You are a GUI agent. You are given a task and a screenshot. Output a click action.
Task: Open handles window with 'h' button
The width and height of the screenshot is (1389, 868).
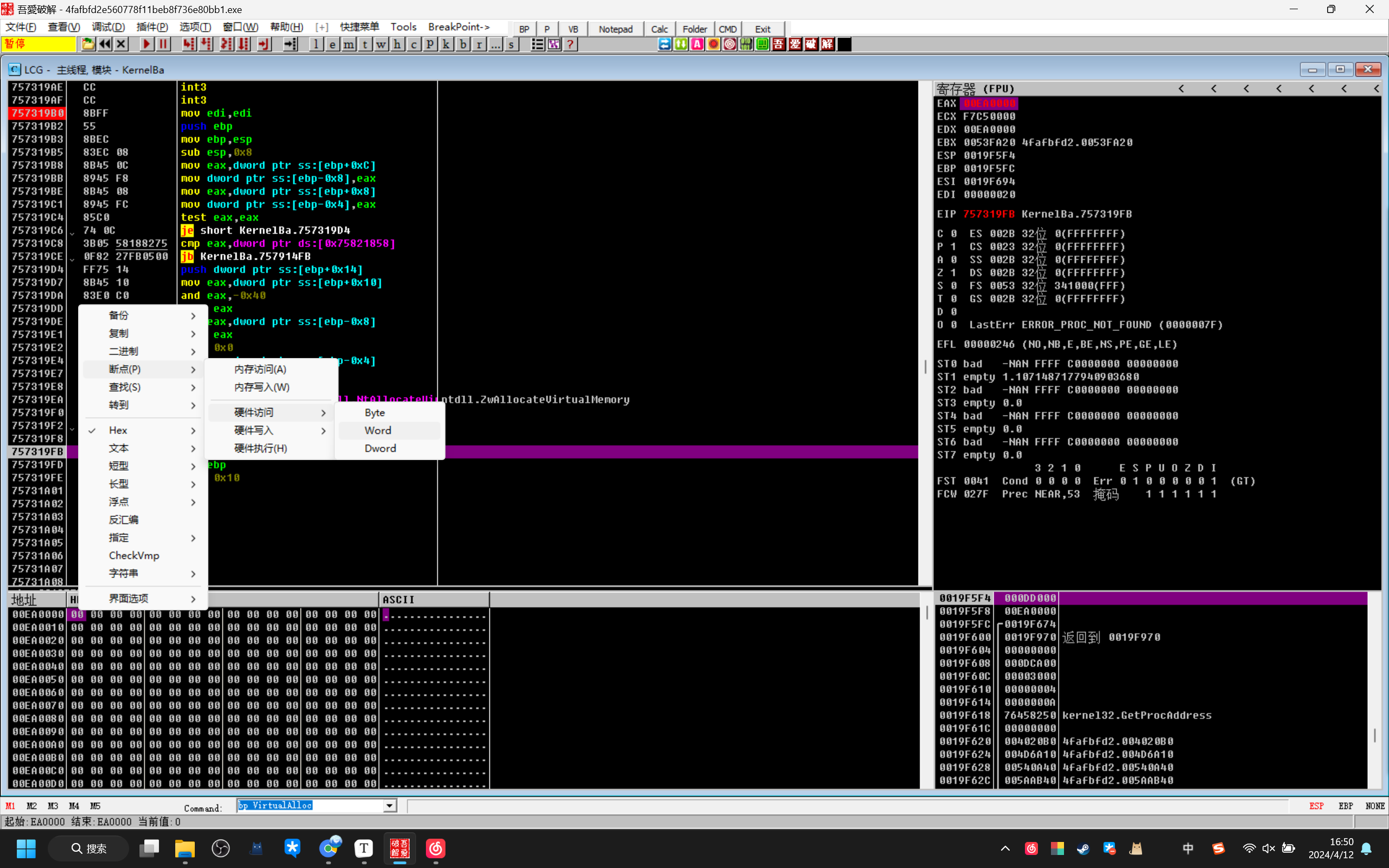(397, 44)
